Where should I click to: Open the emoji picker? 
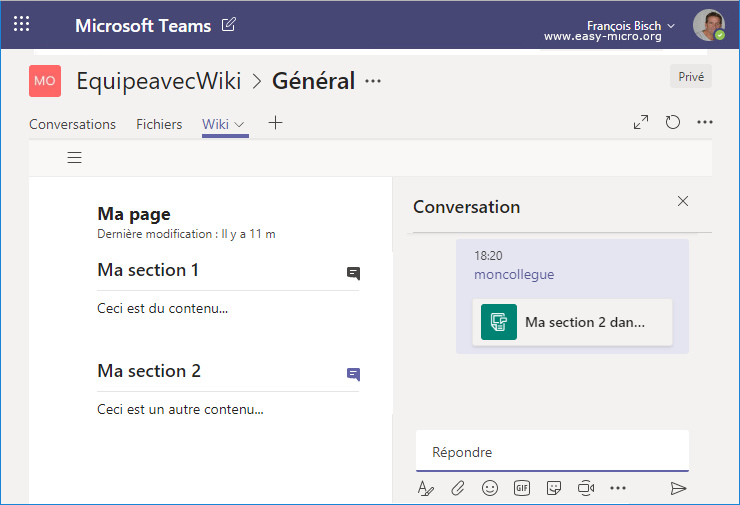pyautogui.click(x=490, y=488)
